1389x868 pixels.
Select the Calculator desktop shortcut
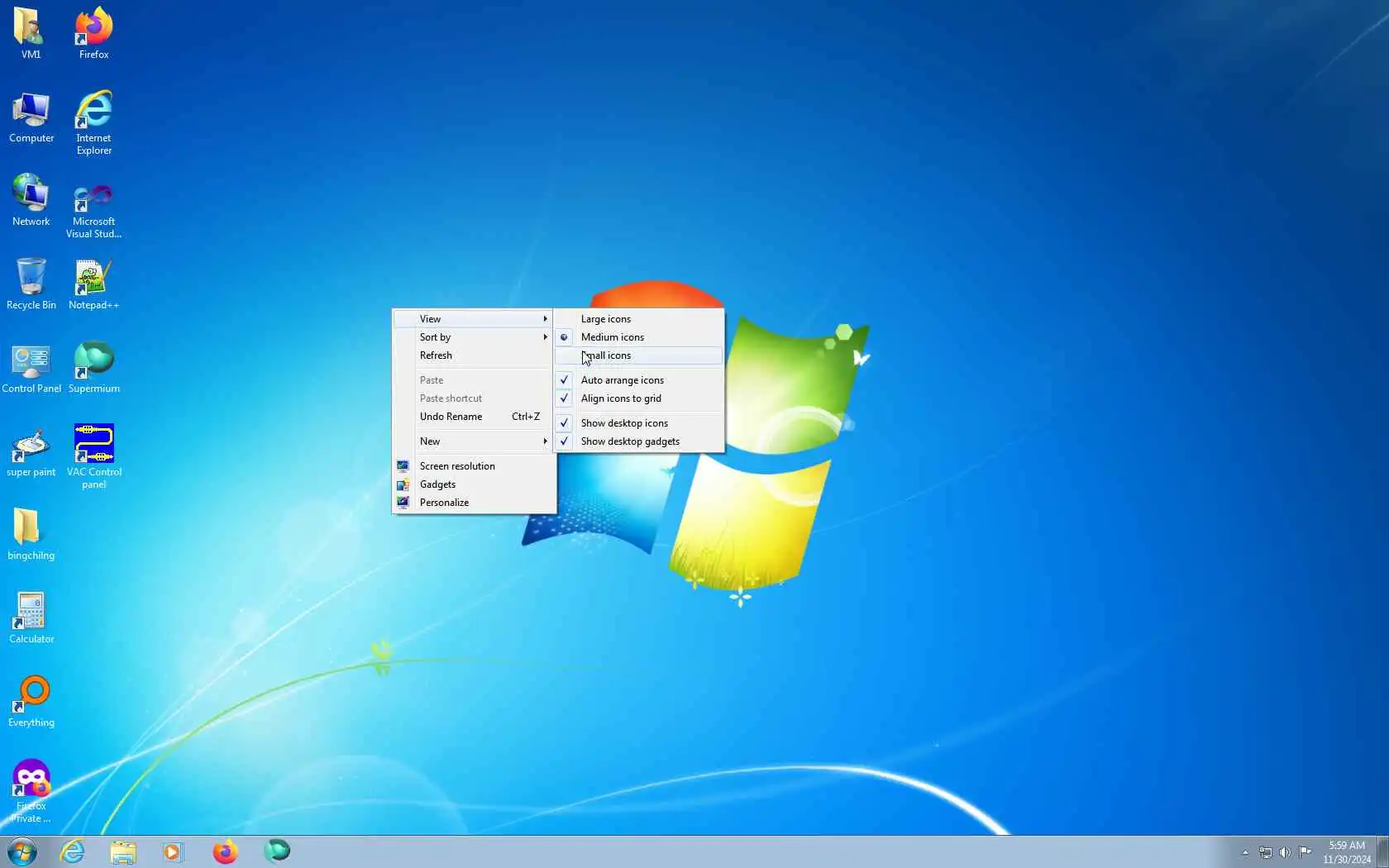(x=31, y=618)
